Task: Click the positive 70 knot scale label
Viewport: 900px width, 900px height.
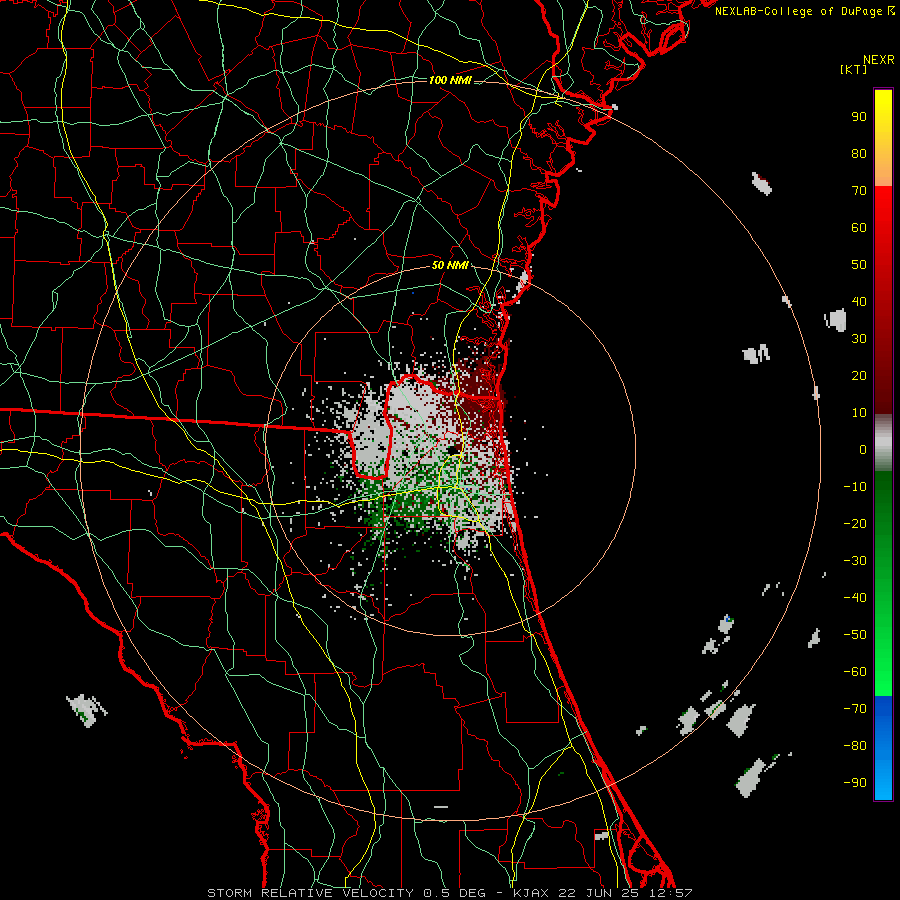Action: [x=859, y=191]
